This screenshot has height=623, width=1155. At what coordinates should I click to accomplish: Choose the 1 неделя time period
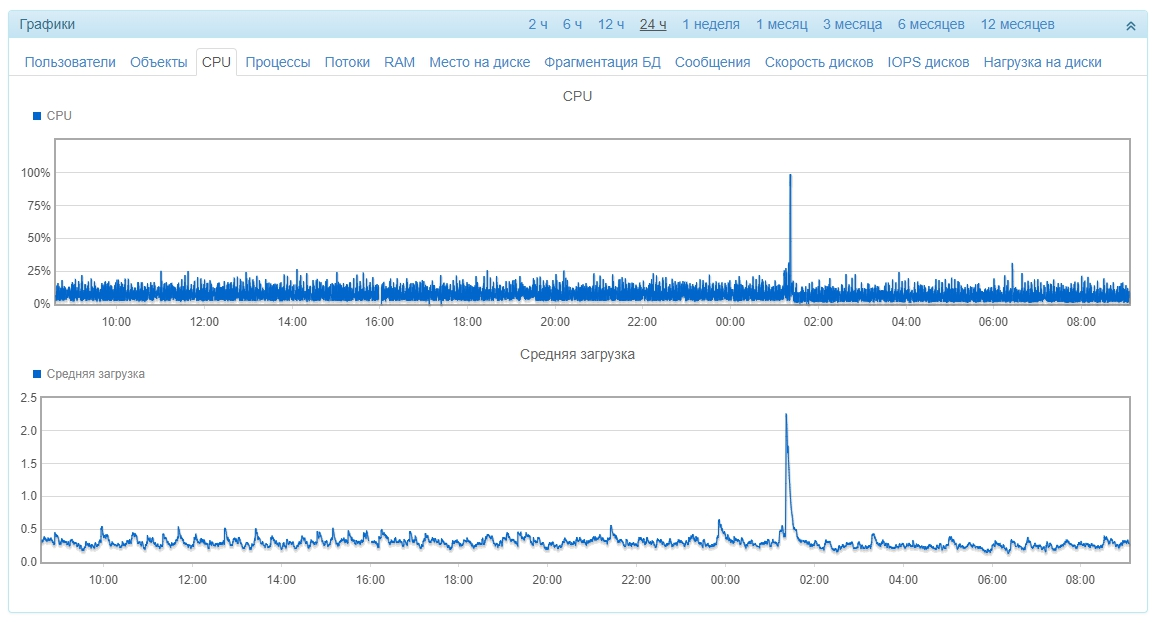point(711,24)
